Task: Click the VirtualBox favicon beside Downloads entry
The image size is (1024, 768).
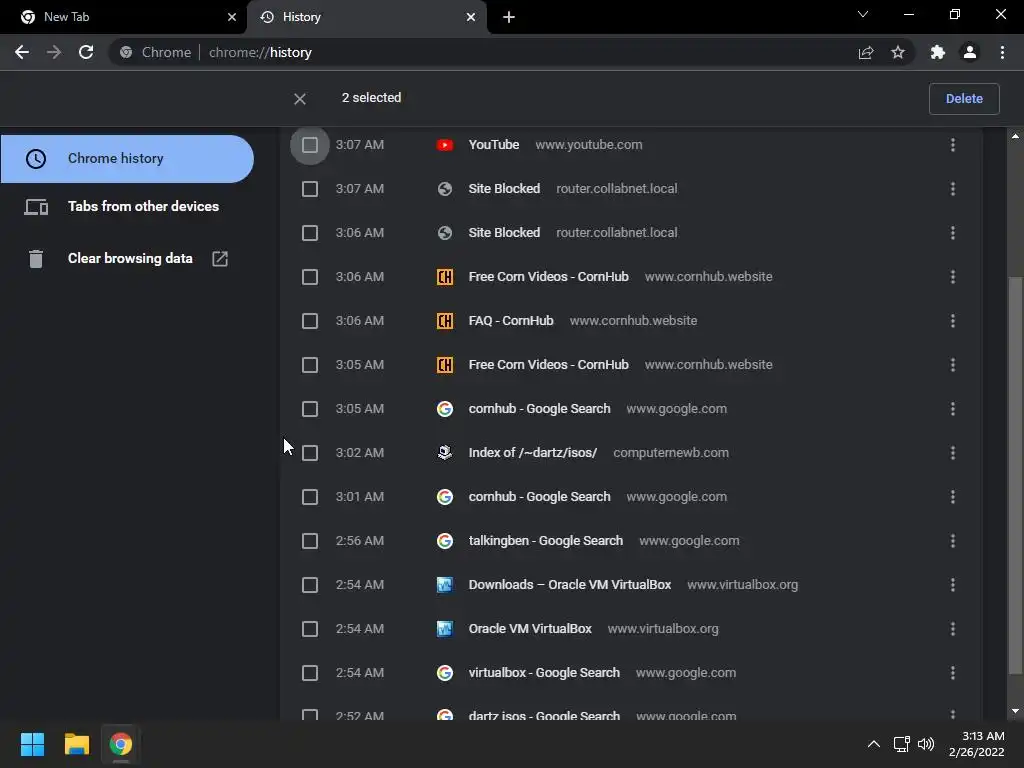Action: tap(445, 585)
